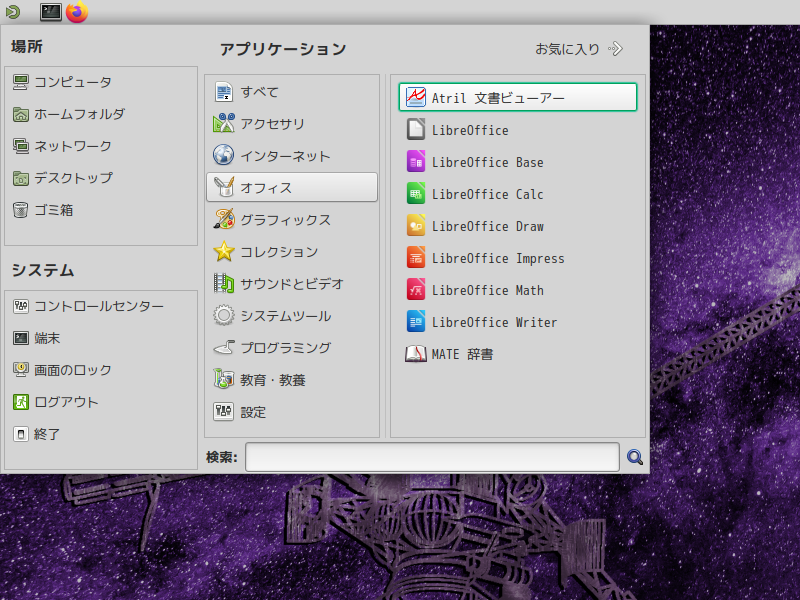Select the システムツール category
800x600 pixels.
pyautogui.click(x=292, y=316)
